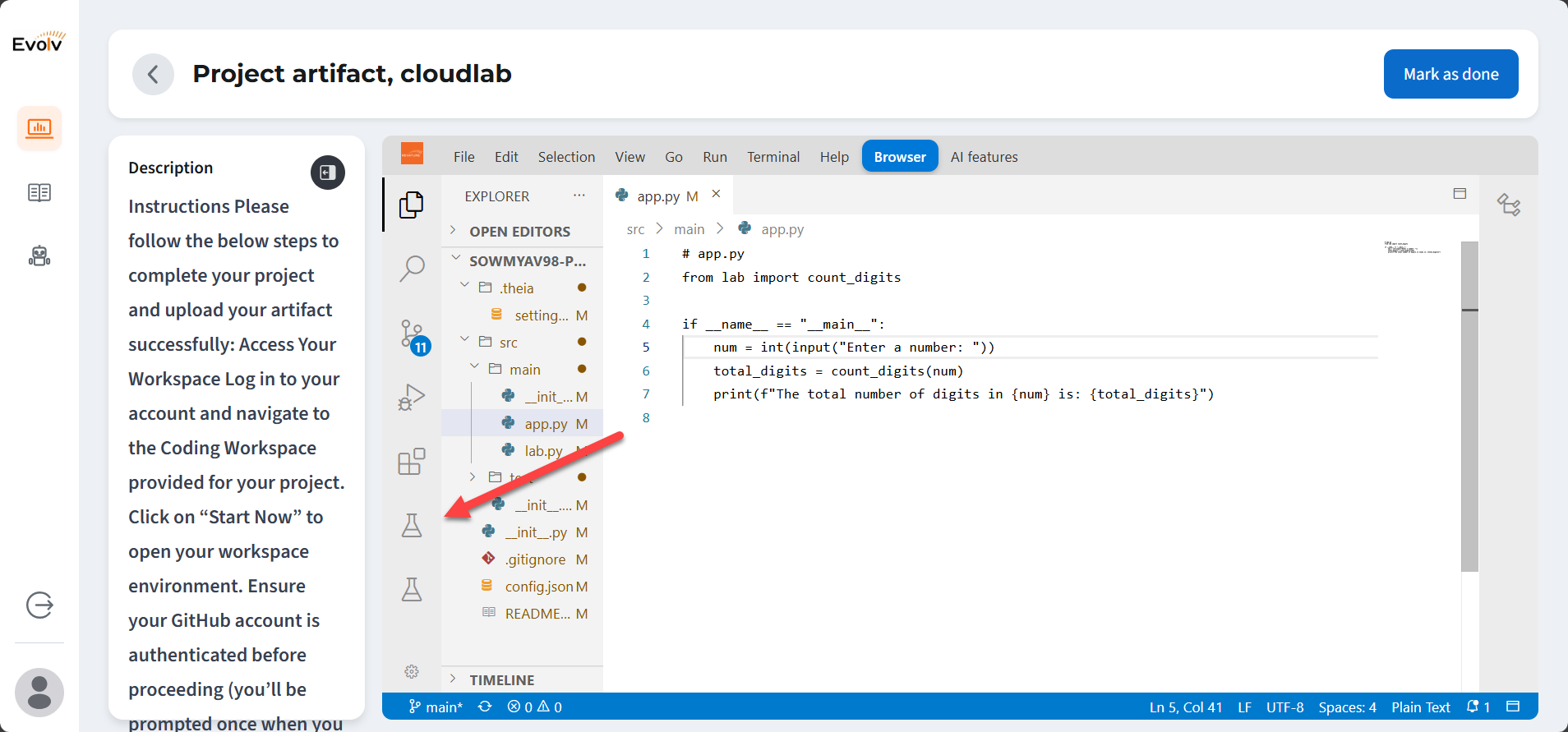Open the Extensions view
Image resolution: width=1568 pixels, height=732 pixels.
click(412, 462)
